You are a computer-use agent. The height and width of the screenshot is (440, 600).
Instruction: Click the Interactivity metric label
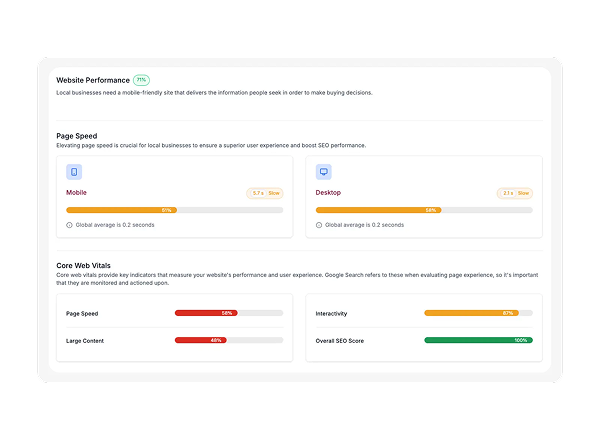coord(331,314)
